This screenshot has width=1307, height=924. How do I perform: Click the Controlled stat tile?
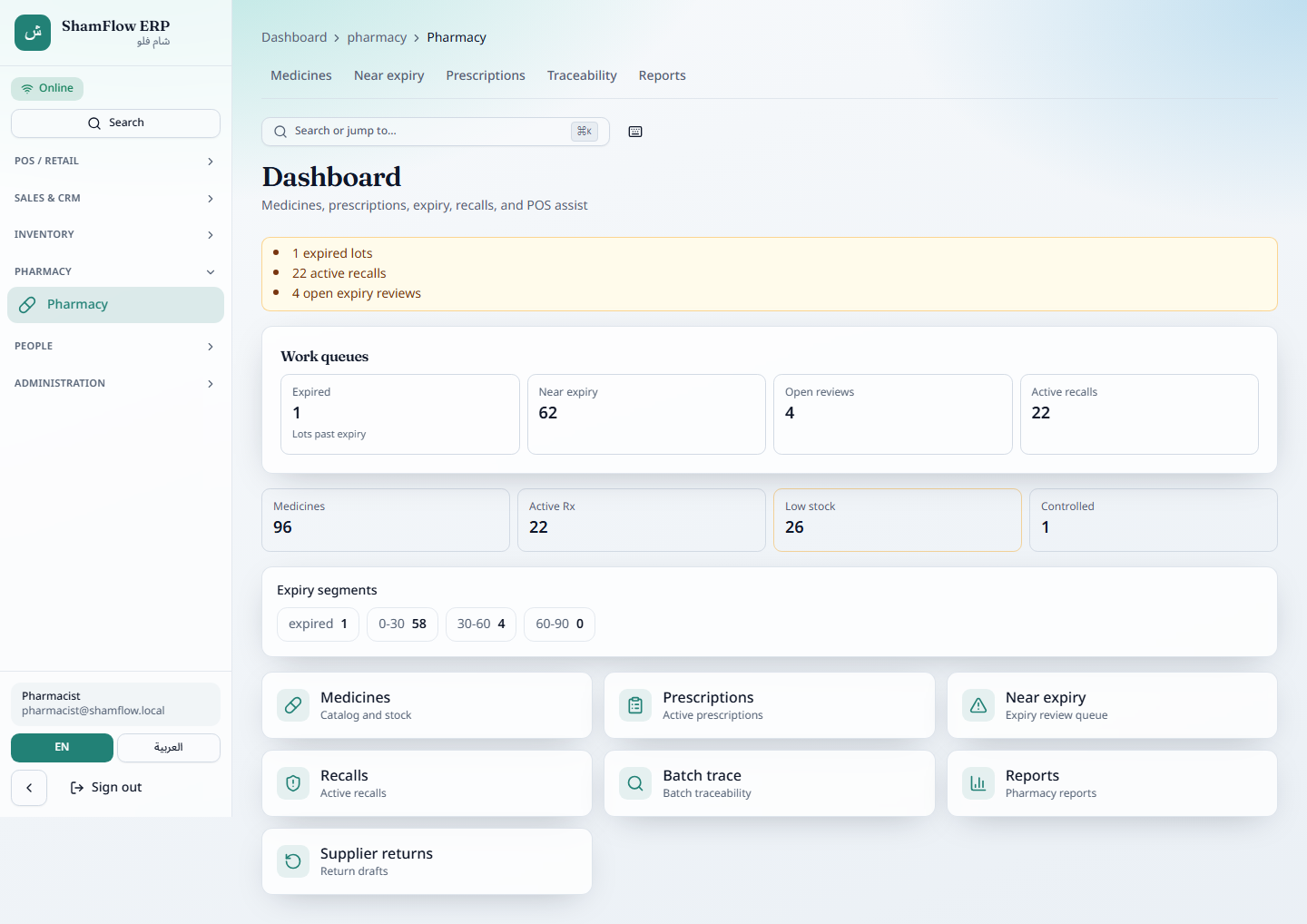(x=1154, y=520)
